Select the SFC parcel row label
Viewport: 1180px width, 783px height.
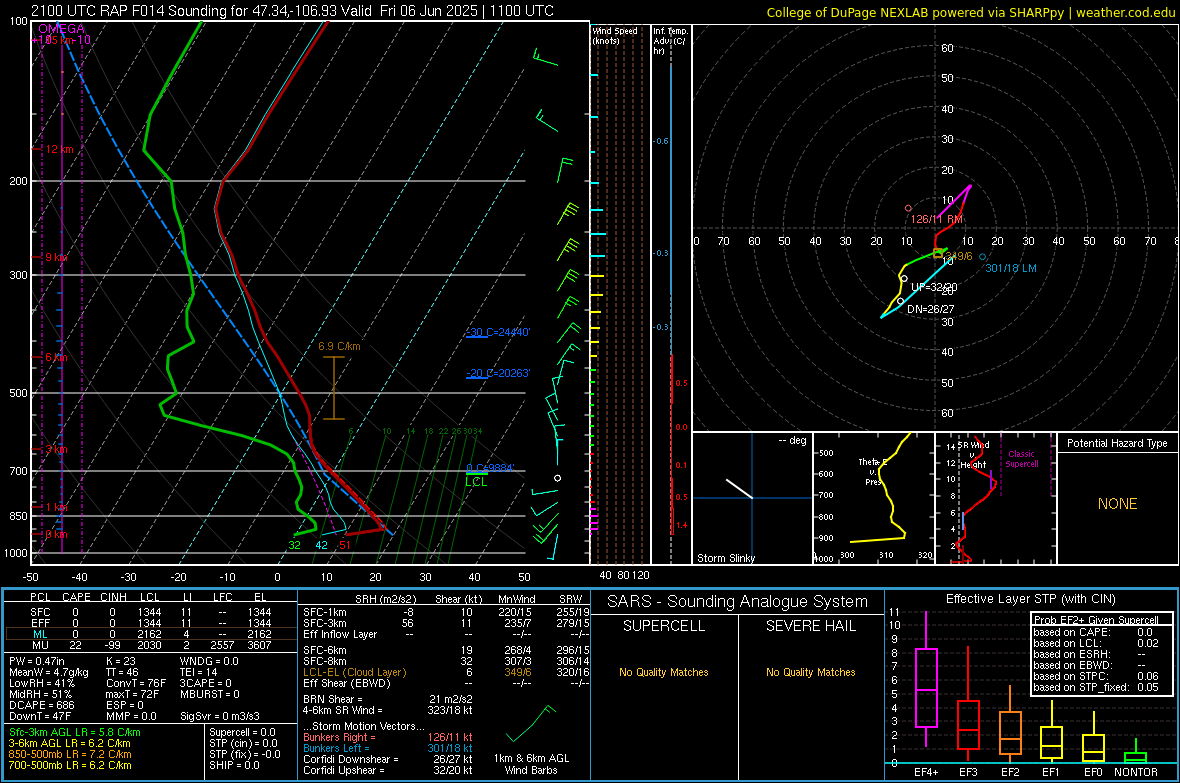[x=40, y=612]
